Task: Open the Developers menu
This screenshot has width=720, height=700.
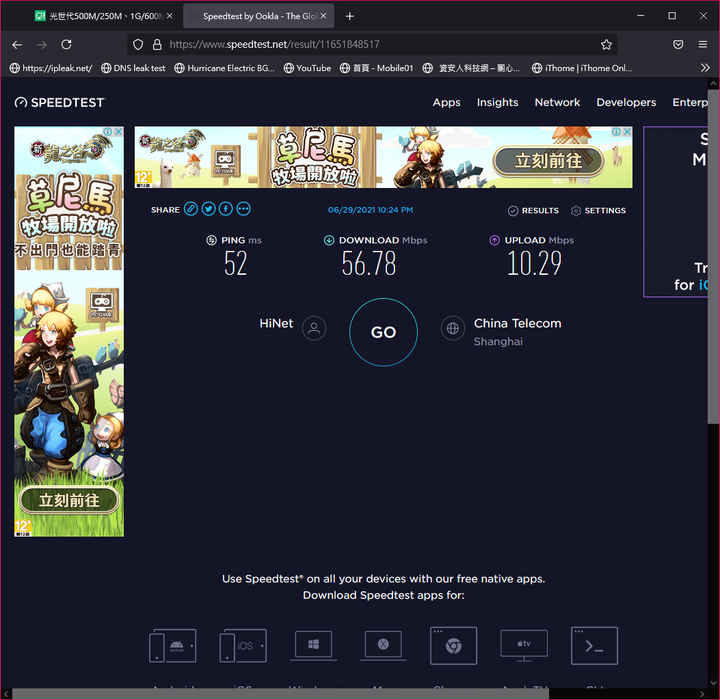Action: 626,102
